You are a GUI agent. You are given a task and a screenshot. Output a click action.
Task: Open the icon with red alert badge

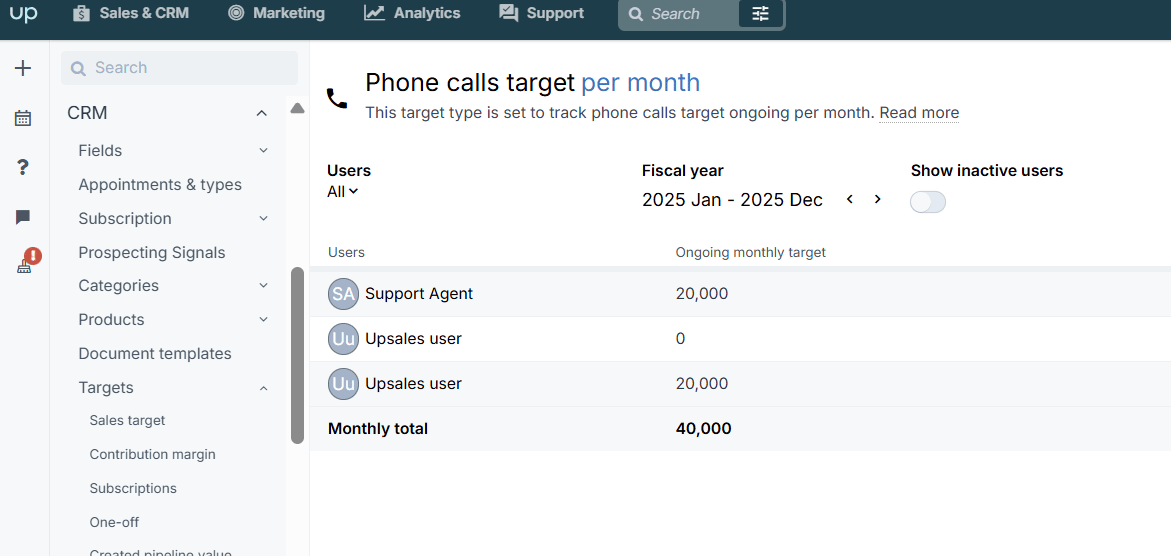point(28,262)
